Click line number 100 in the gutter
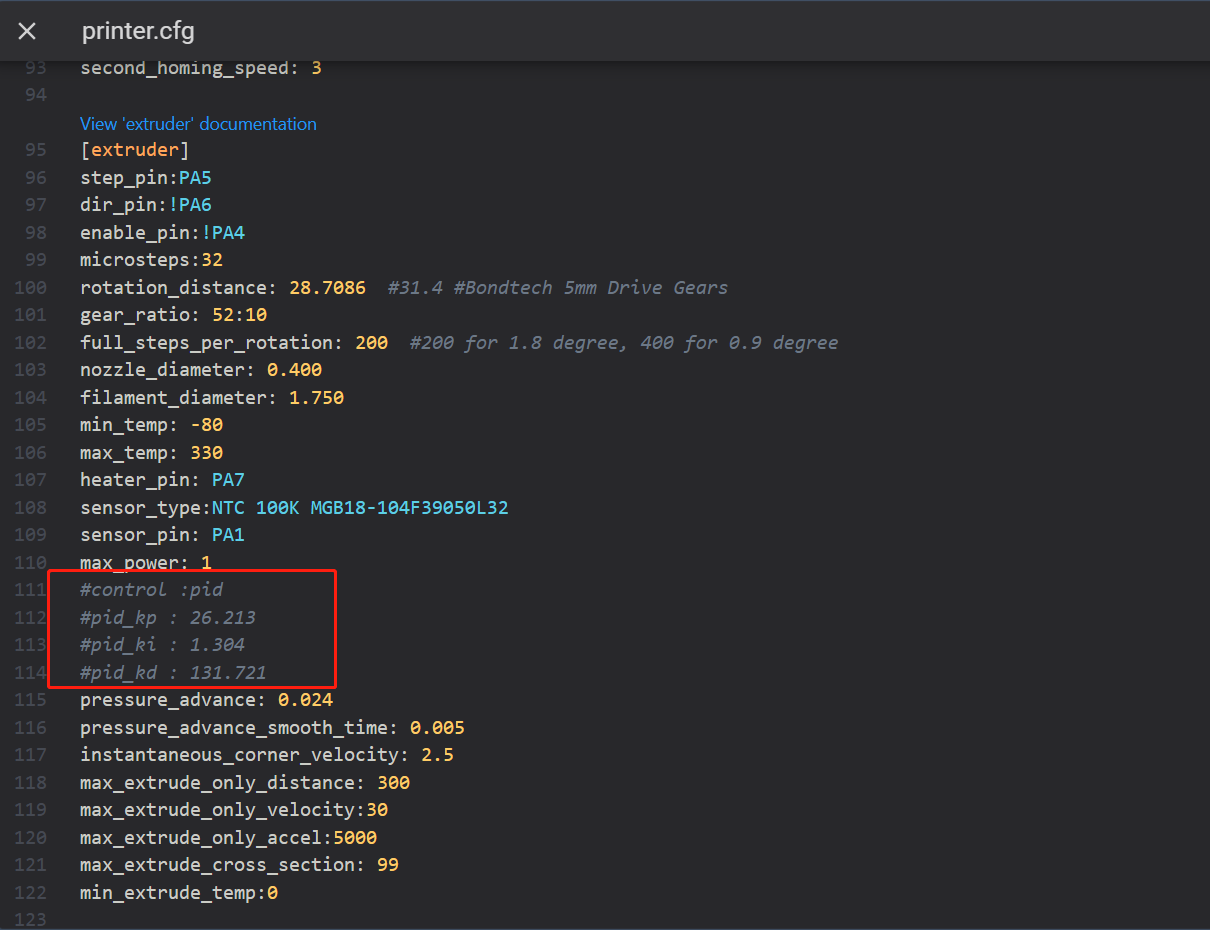The image size is (1210, 930). (x=30, y=288)
